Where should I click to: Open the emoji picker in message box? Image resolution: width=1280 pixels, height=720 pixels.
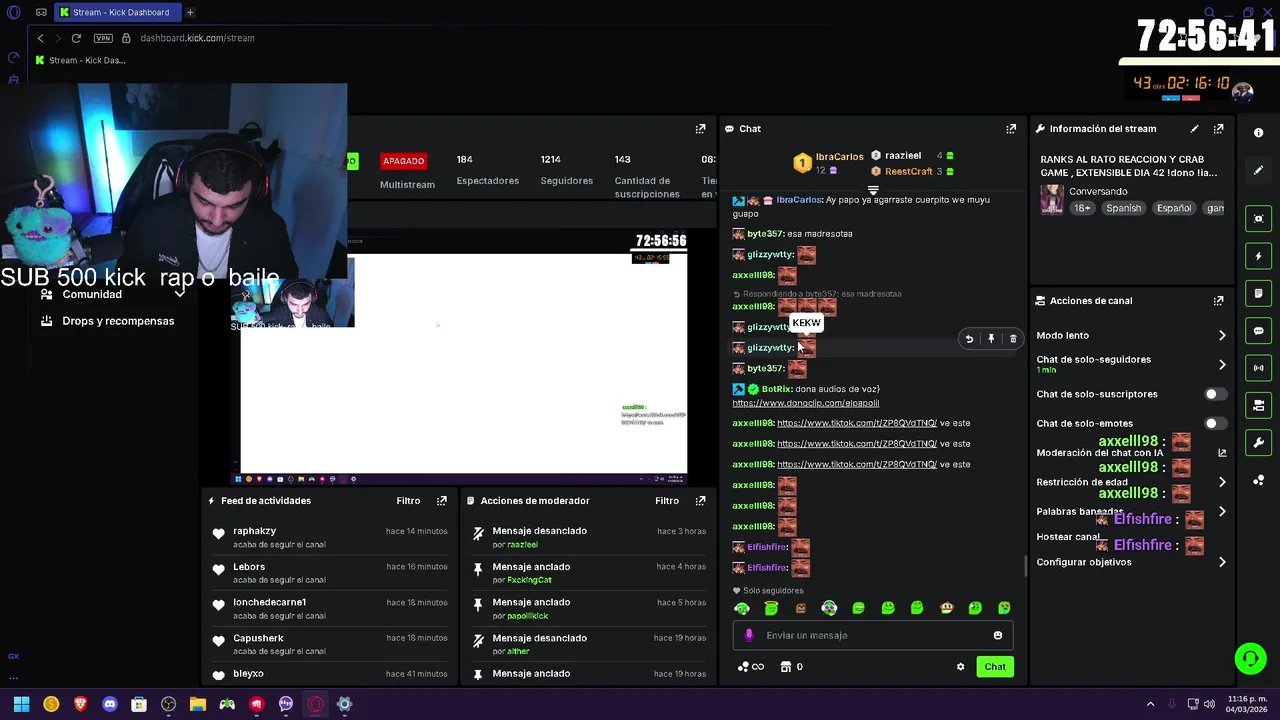coord(997,636)
